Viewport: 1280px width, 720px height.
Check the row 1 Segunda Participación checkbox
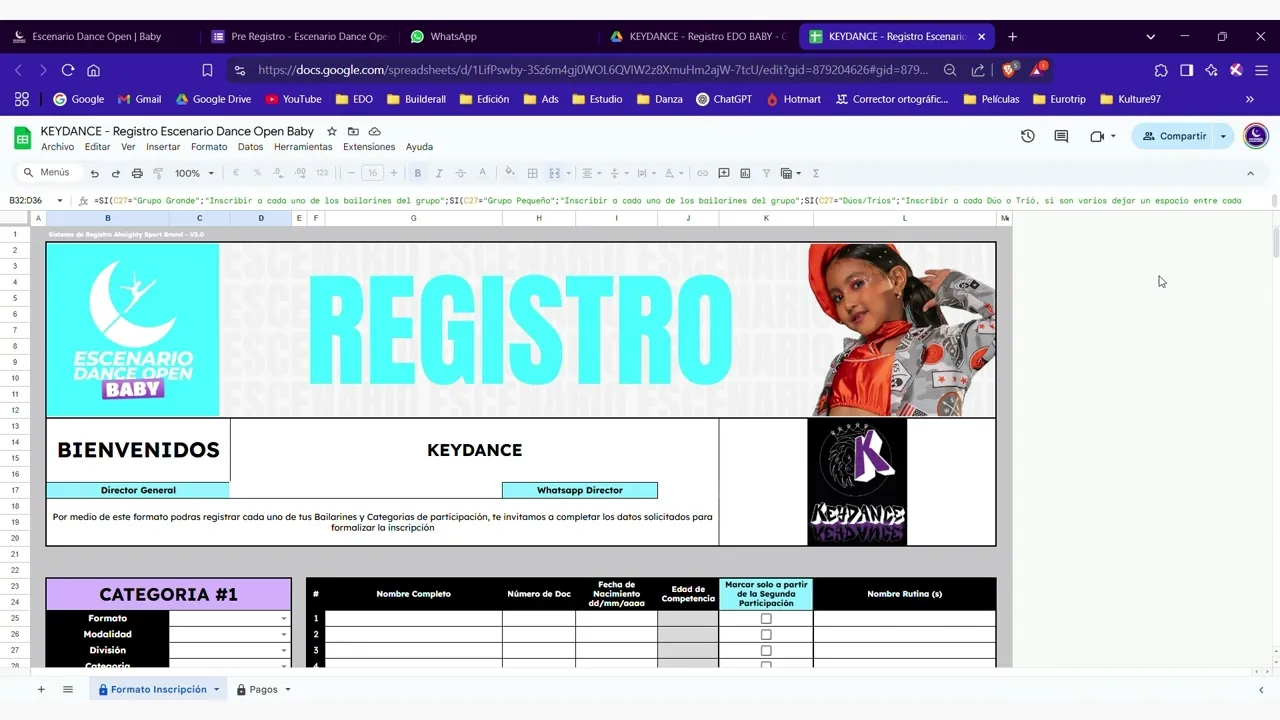click(x=766, y=619)
